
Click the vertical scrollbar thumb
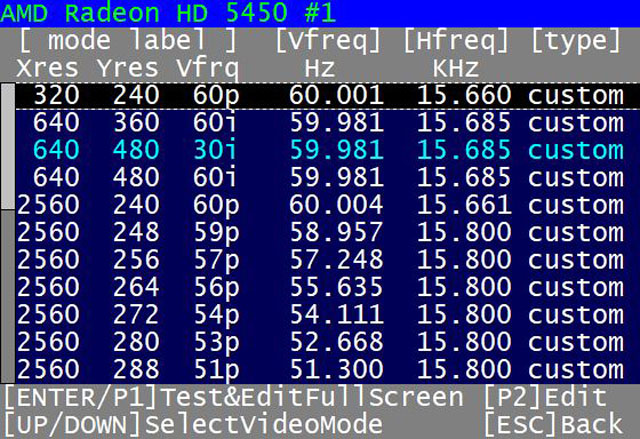pos(7,147)
